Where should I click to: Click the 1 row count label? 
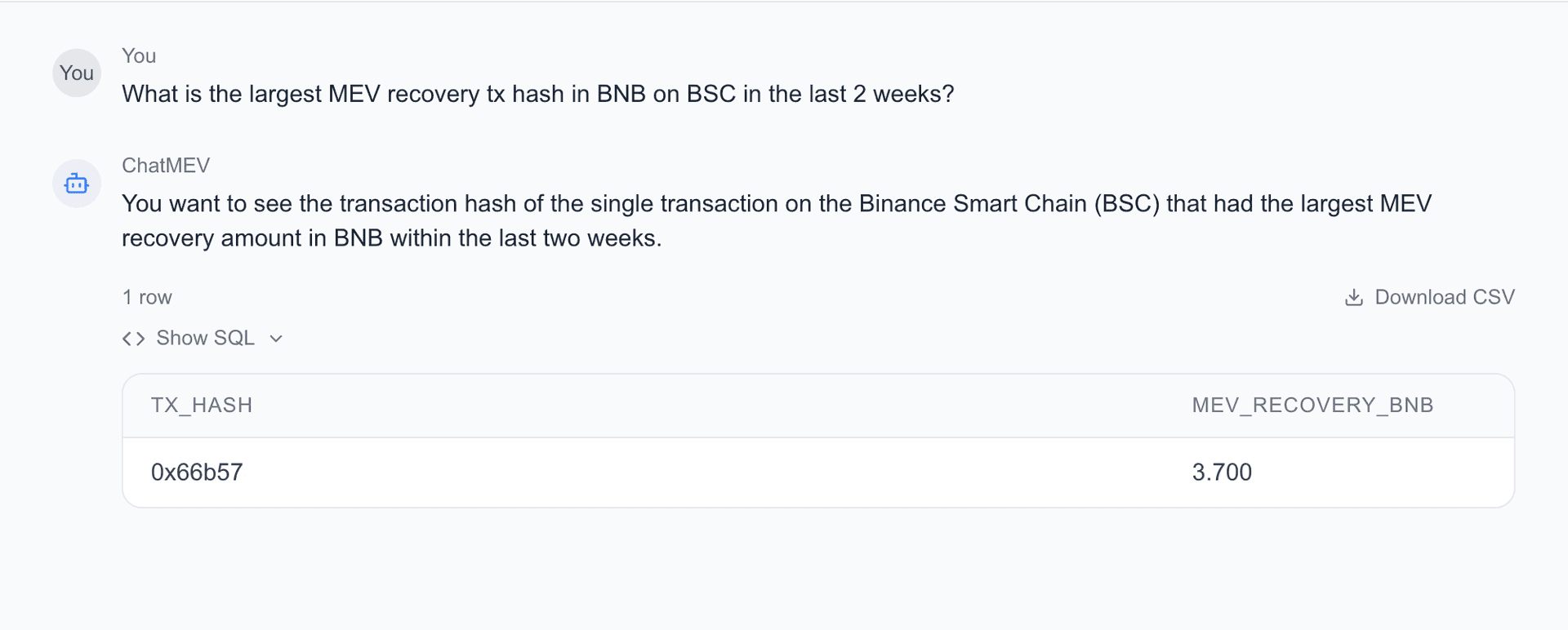tap(147, 297)
